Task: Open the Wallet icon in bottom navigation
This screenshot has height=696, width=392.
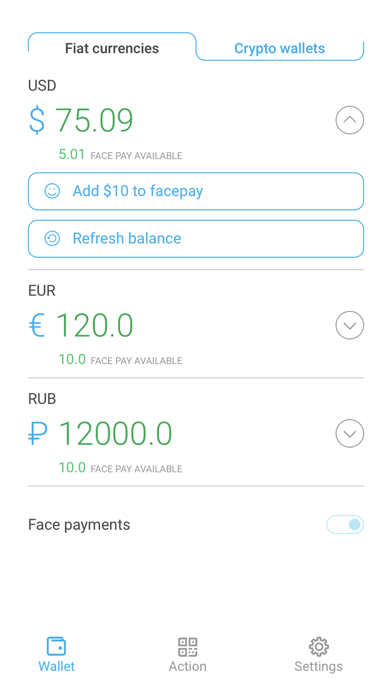Action: coord(56,646)
